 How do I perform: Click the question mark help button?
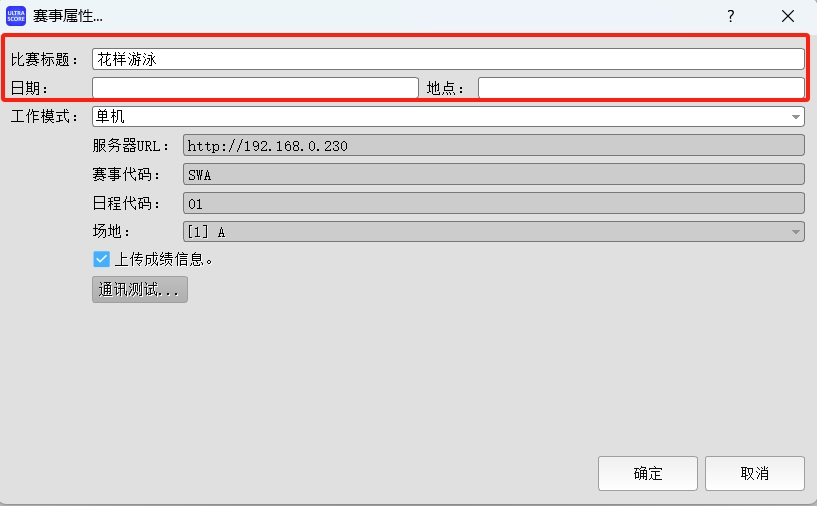coord(731,16)
